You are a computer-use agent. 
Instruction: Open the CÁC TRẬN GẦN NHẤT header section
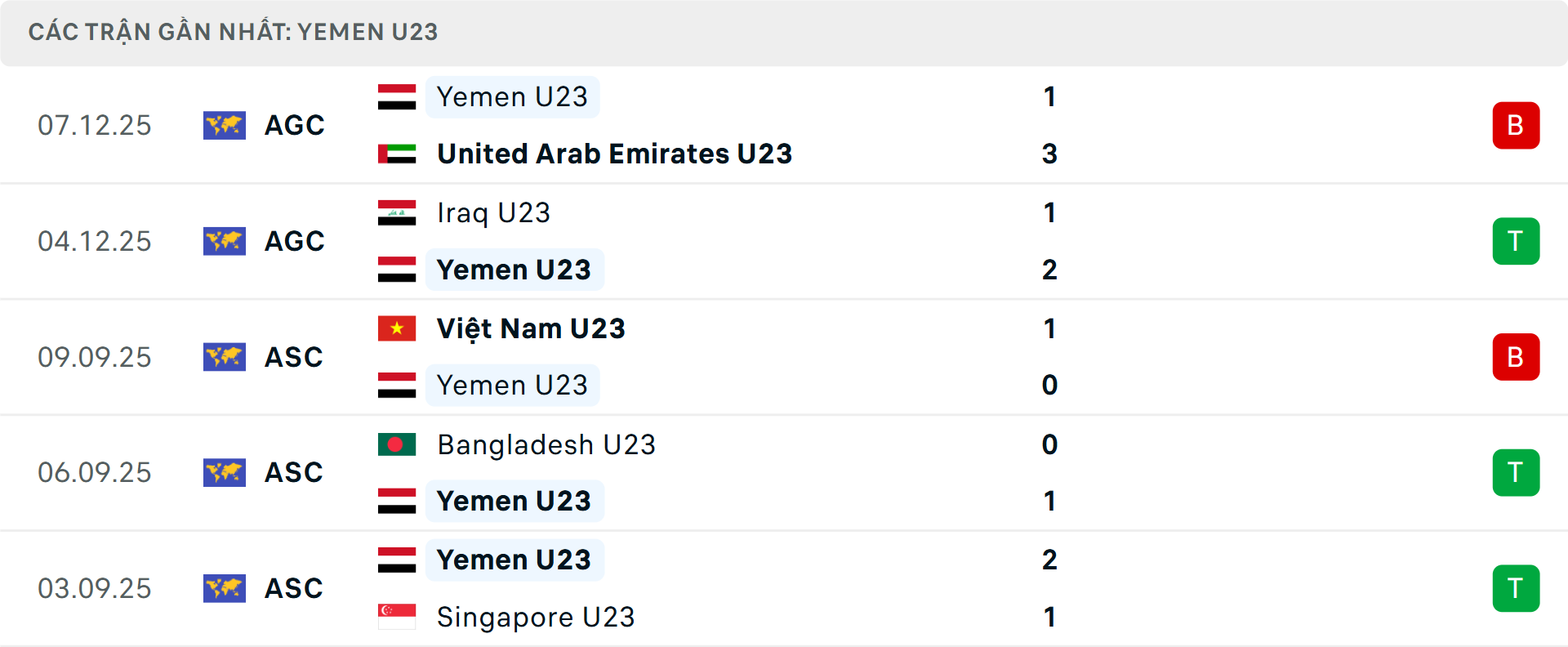coord(234,32)
